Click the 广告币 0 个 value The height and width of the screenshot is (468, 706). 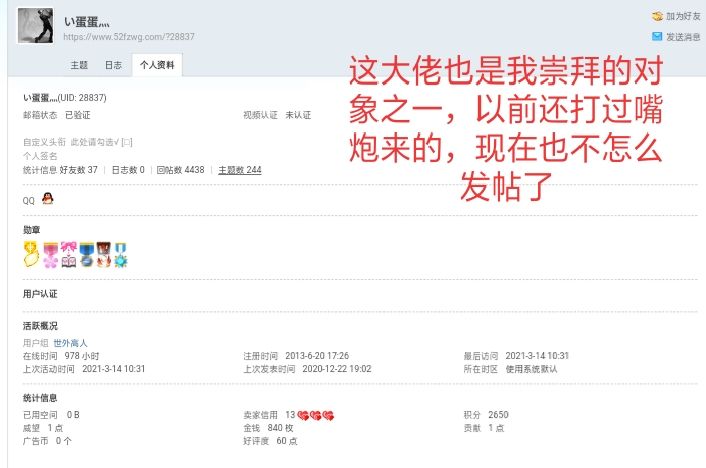(x=47, y=441)
